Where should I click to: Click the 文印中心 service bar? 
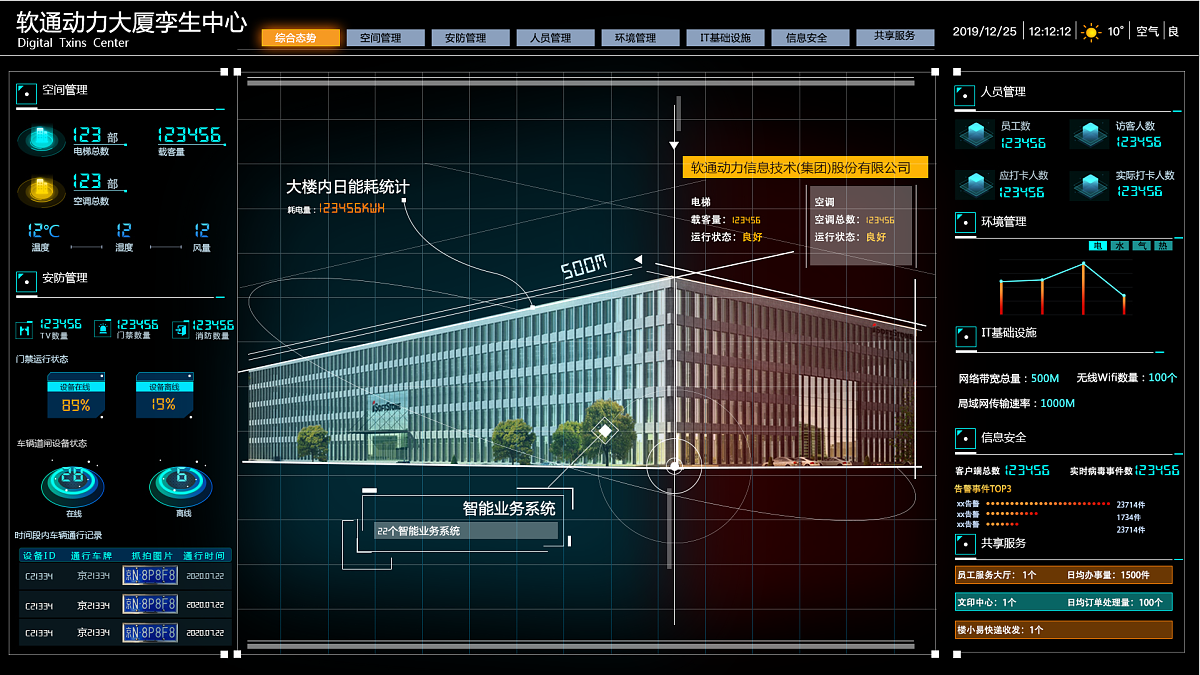tap(1063, 602)
